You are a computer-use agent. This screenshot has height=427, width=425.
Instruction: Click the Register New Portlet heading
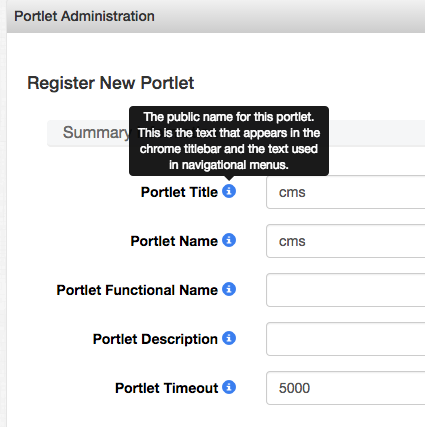click(x=111, y=83)
